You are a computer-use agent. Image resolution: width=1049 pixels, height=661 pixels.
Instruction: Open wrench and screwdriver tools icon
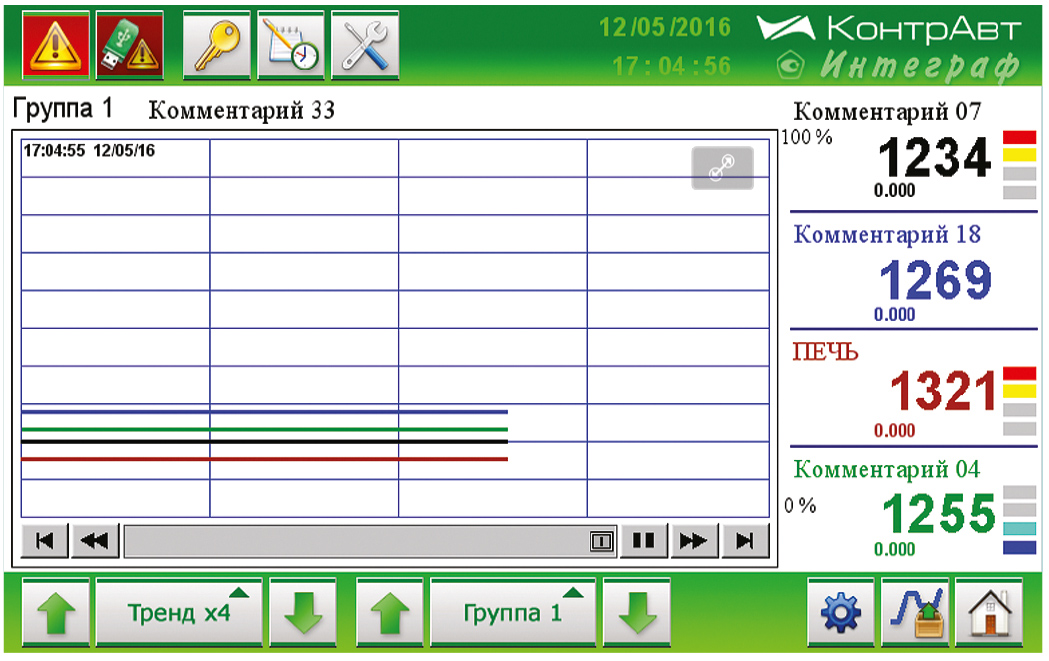364,46
